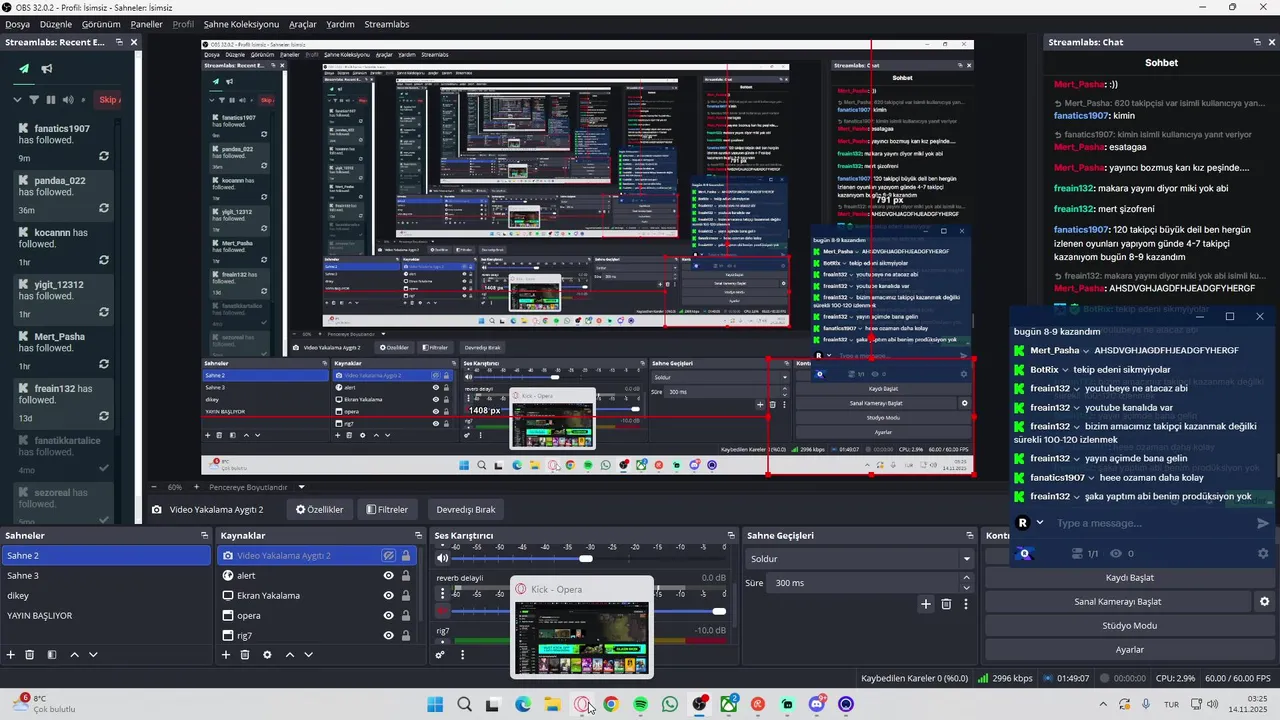The image size is (1280, 720).
Task: Open the filter funnel in Recent Events
Action: 34,100
